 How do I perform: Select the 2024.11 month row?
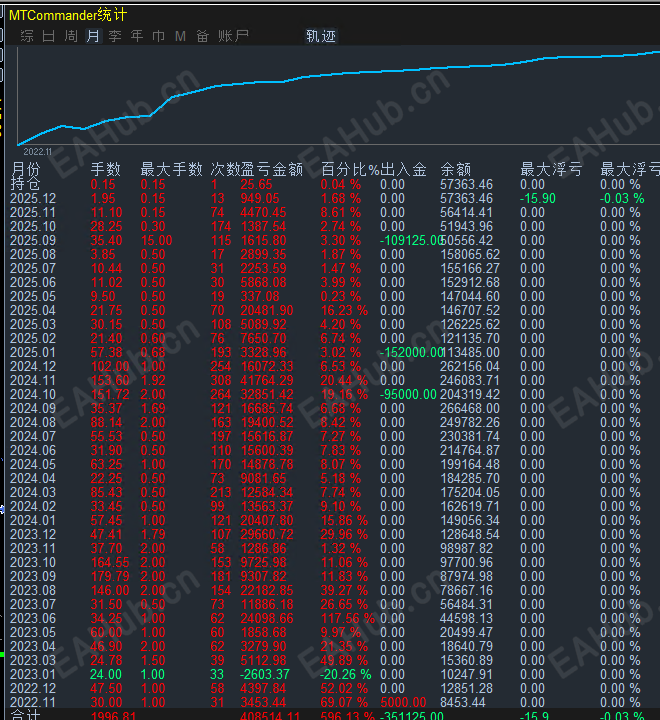pos(330,380)
